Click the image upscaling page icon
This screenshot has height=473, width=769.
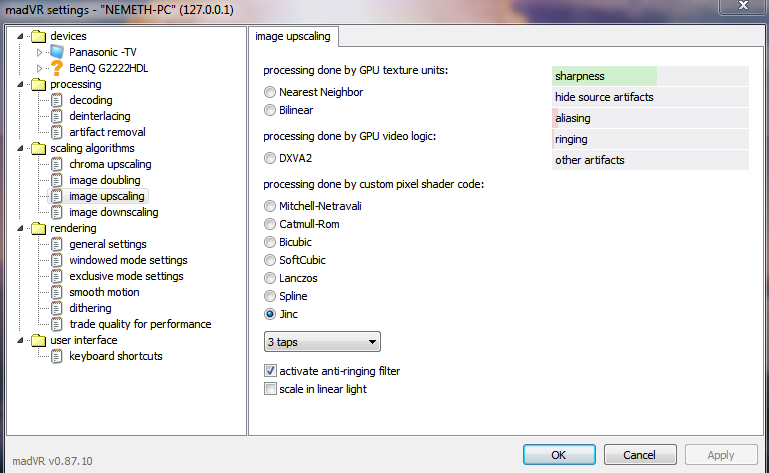click(57, 196)
